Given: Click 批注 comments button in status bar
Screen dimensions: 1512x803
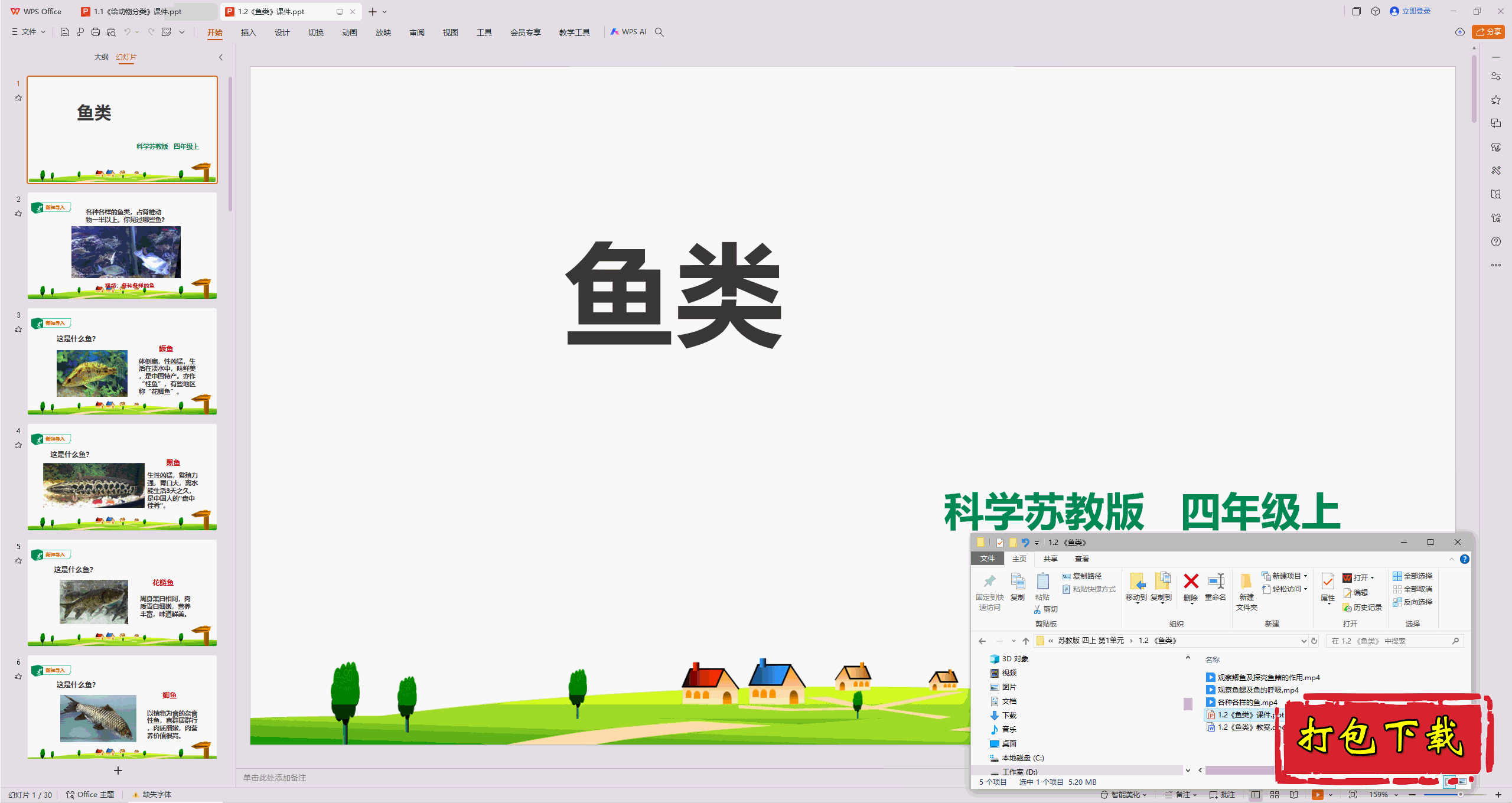Looking at the screenshot, I should (1222, 795).
